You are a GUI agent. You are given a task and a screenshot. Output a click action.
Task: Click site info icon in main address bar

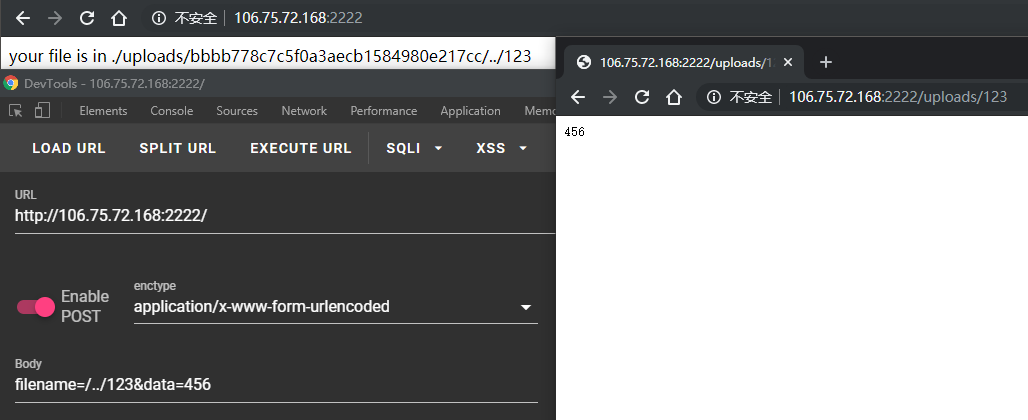click(x=159, y=18)
